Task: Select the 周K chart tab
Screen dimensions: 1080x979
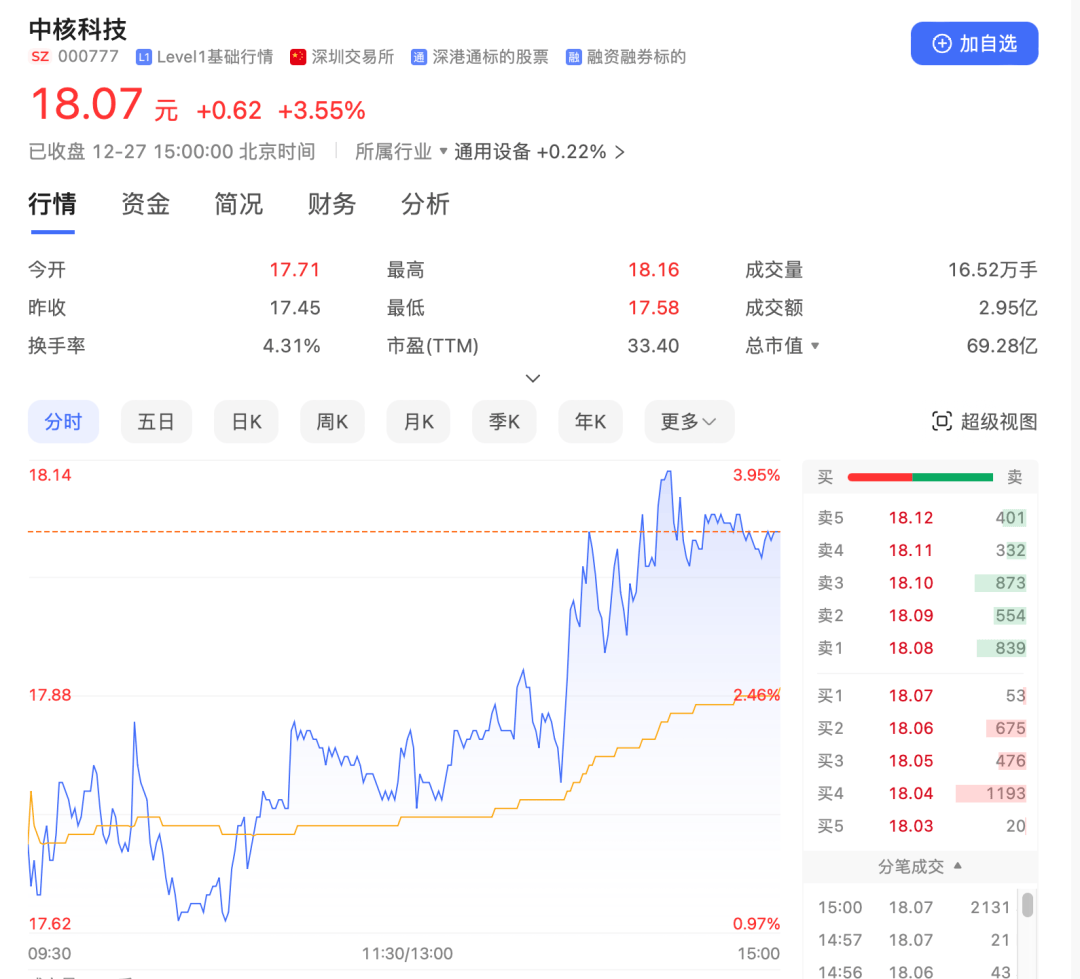Action: pyautogui.click(x=331, y=421)
